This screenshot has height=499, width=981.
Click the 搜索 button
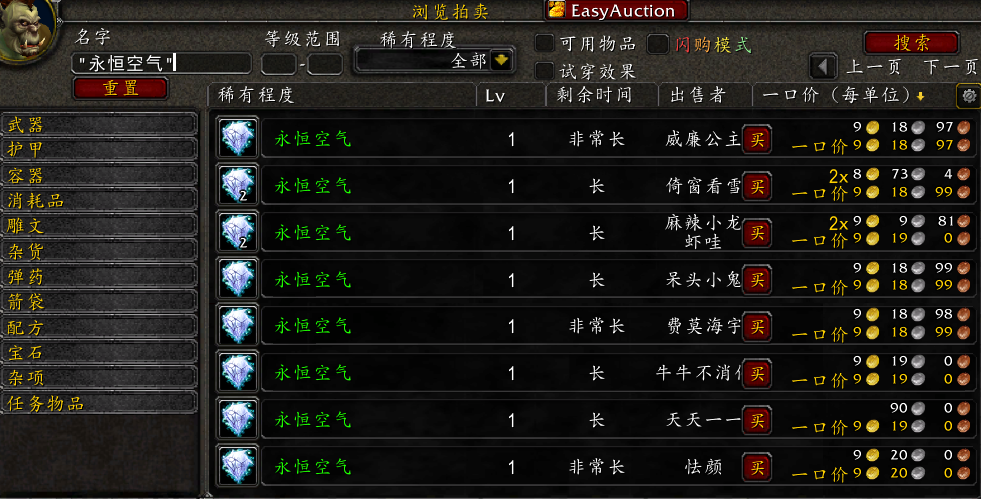[x=911, y=43]
